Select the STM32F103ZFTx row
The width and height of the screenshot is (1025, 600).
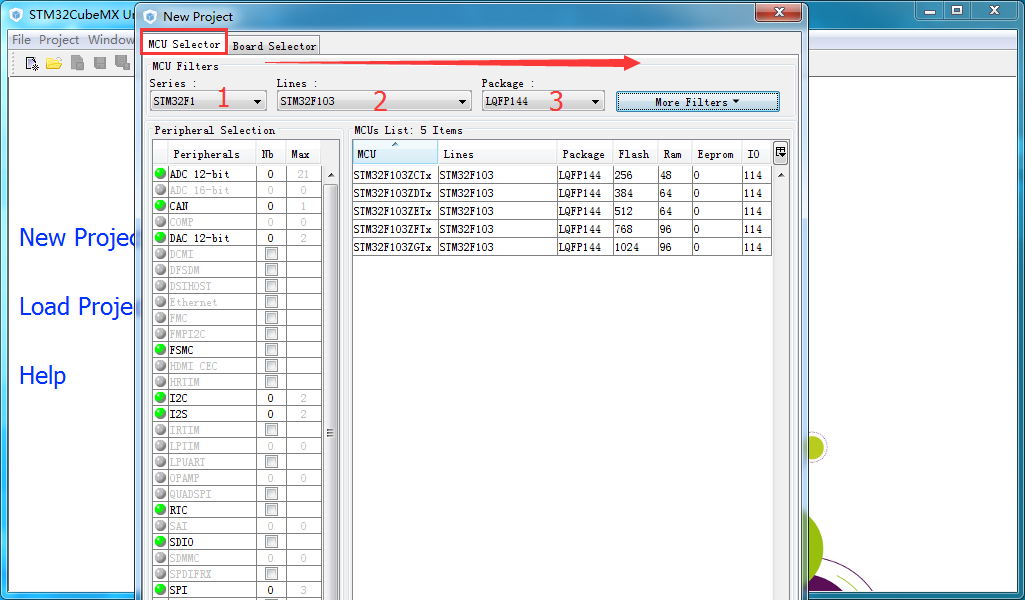coord(562,229)
